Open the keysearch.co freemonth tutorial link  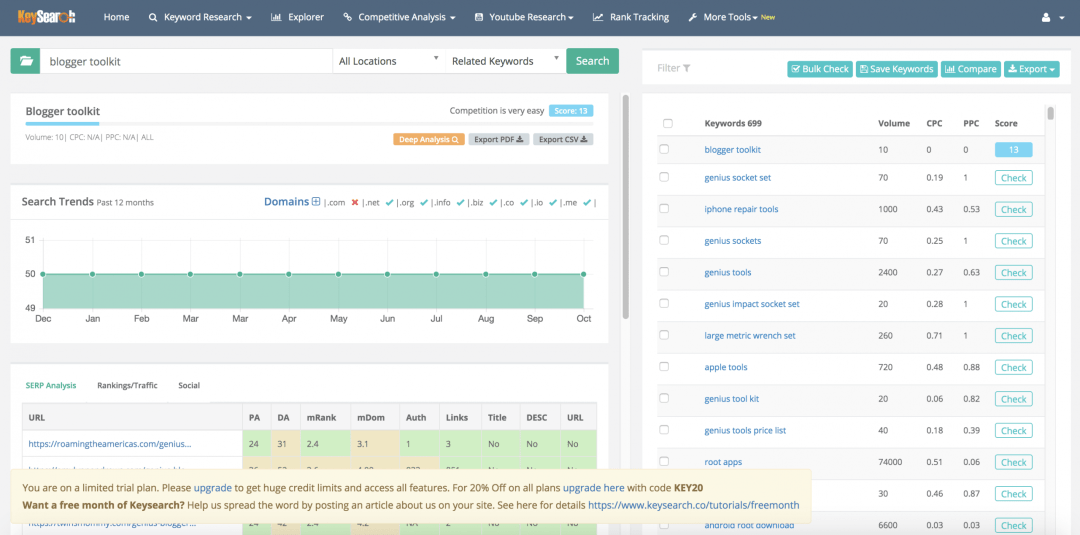694,505
